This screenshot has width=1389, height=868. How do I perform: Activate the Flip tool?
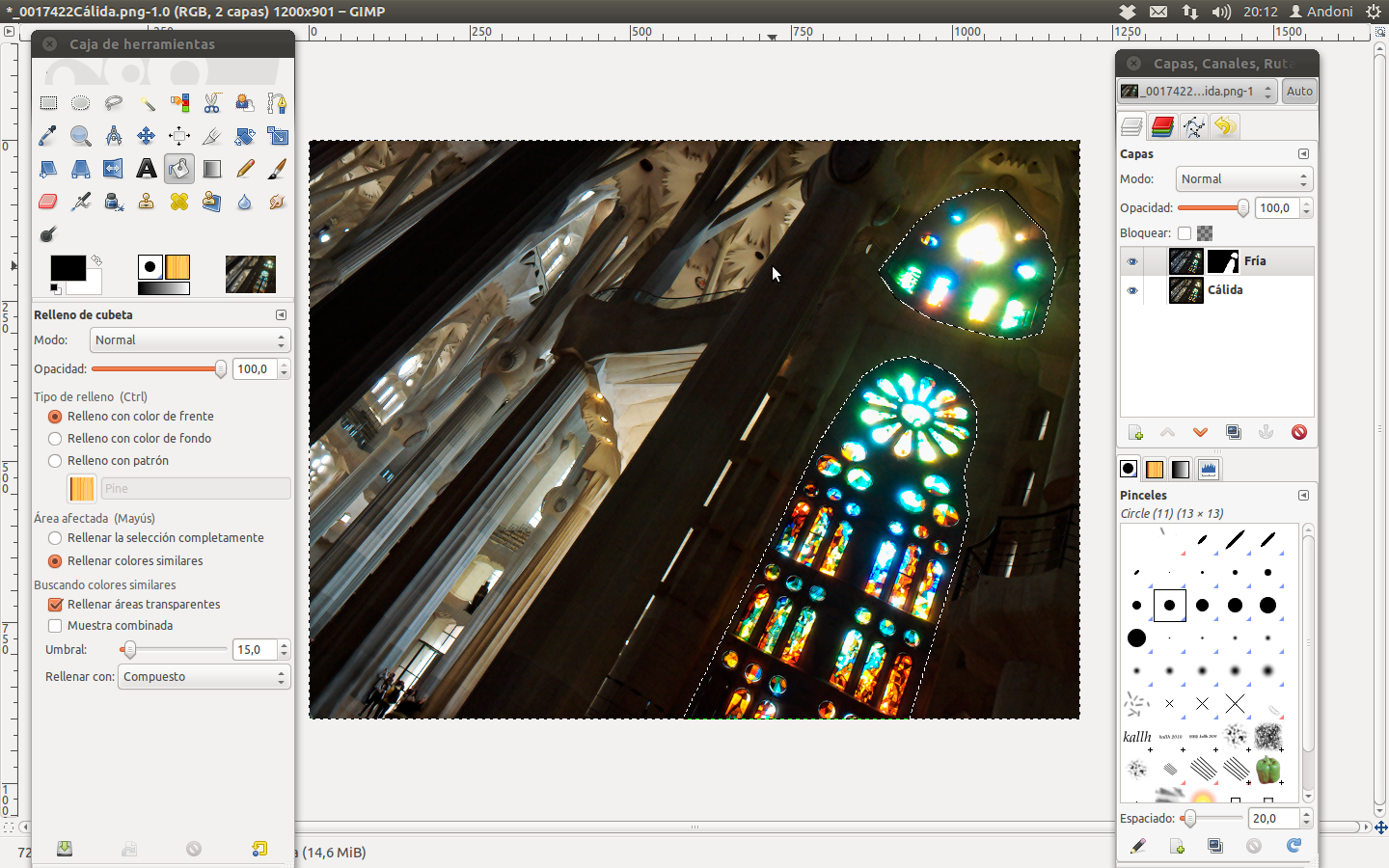(x=114, y=169)
